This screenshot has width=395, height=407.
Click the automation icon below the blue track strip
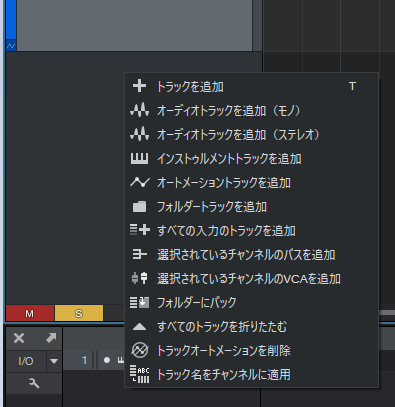[x=11, y=45]
